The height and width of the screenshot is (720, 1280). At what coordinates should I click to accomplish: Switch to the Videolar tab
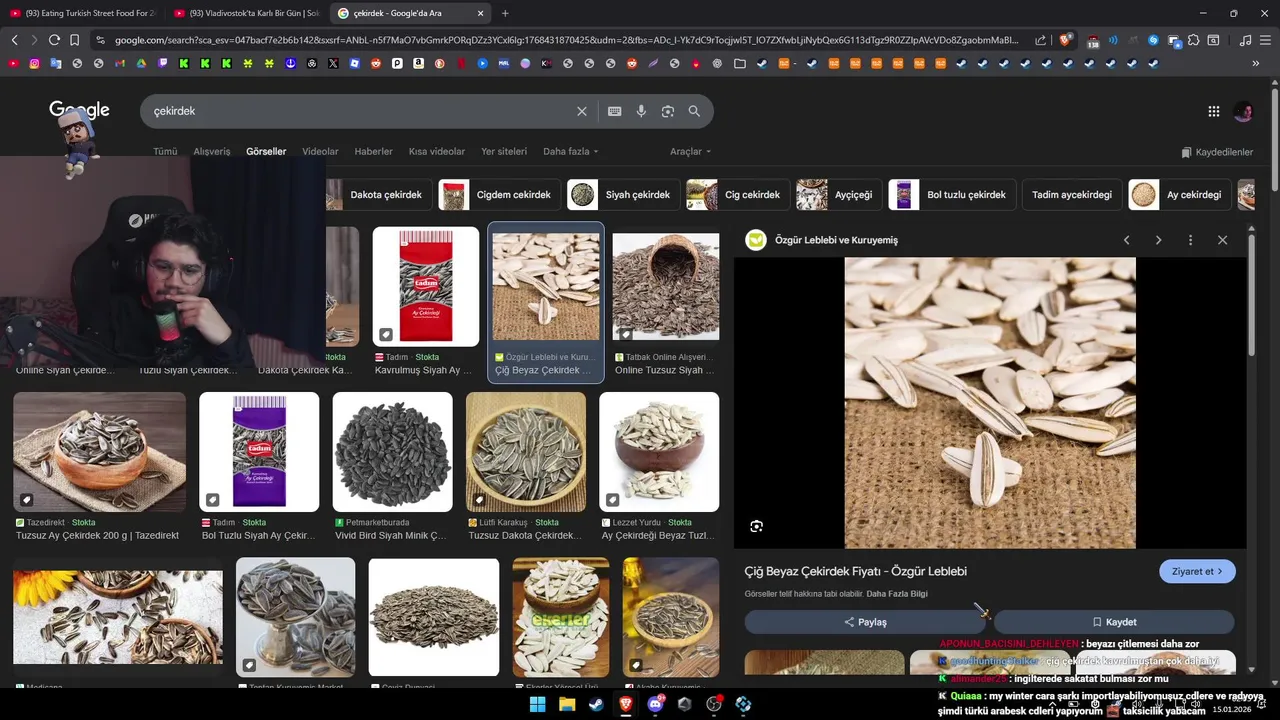point(320,152)
